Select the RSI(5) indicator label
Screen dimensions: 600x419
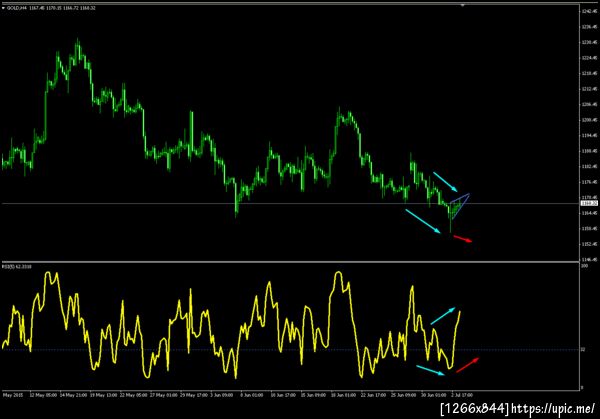[8, 266]
